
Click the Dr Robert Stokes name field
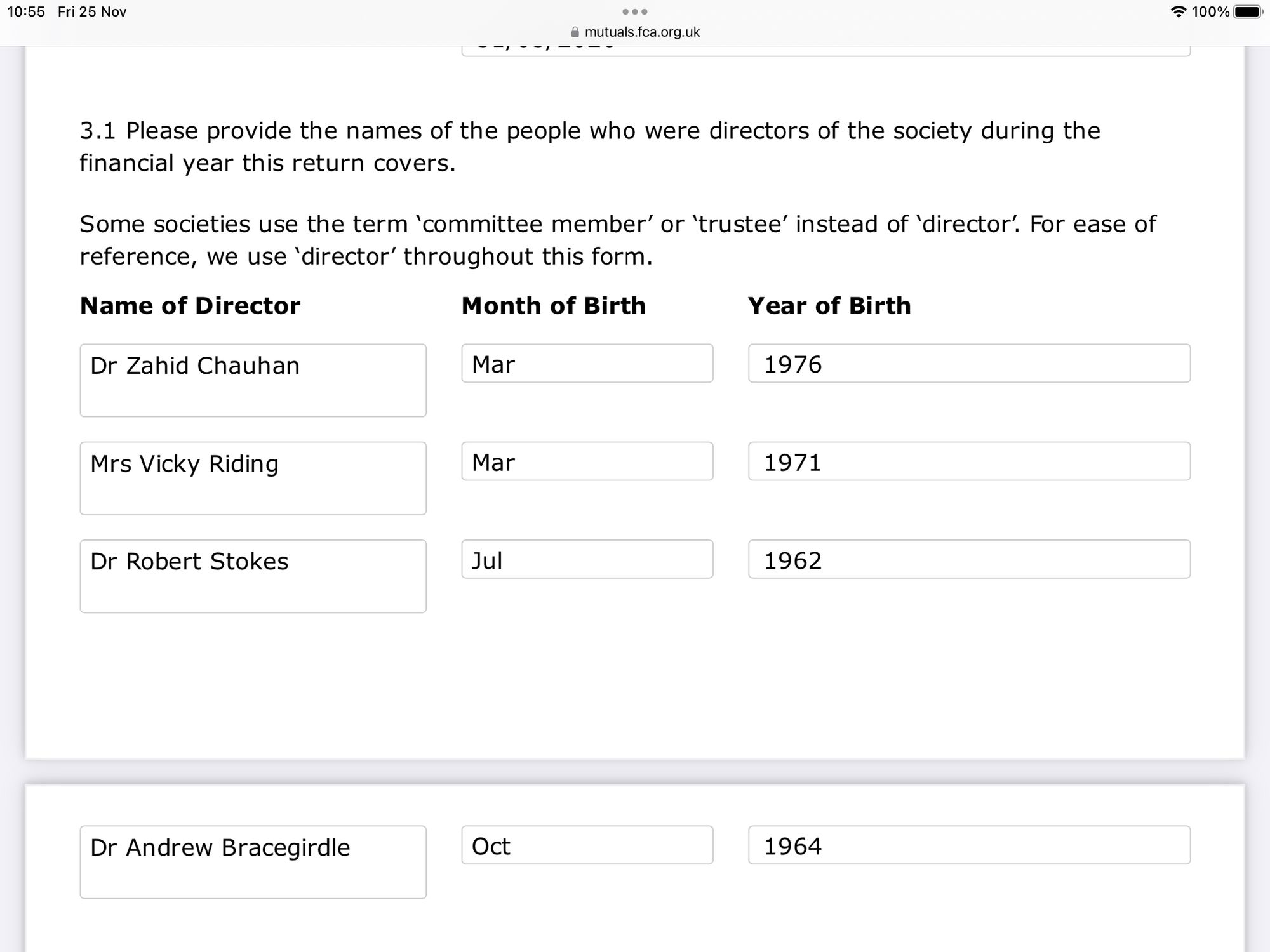[253, 576]
